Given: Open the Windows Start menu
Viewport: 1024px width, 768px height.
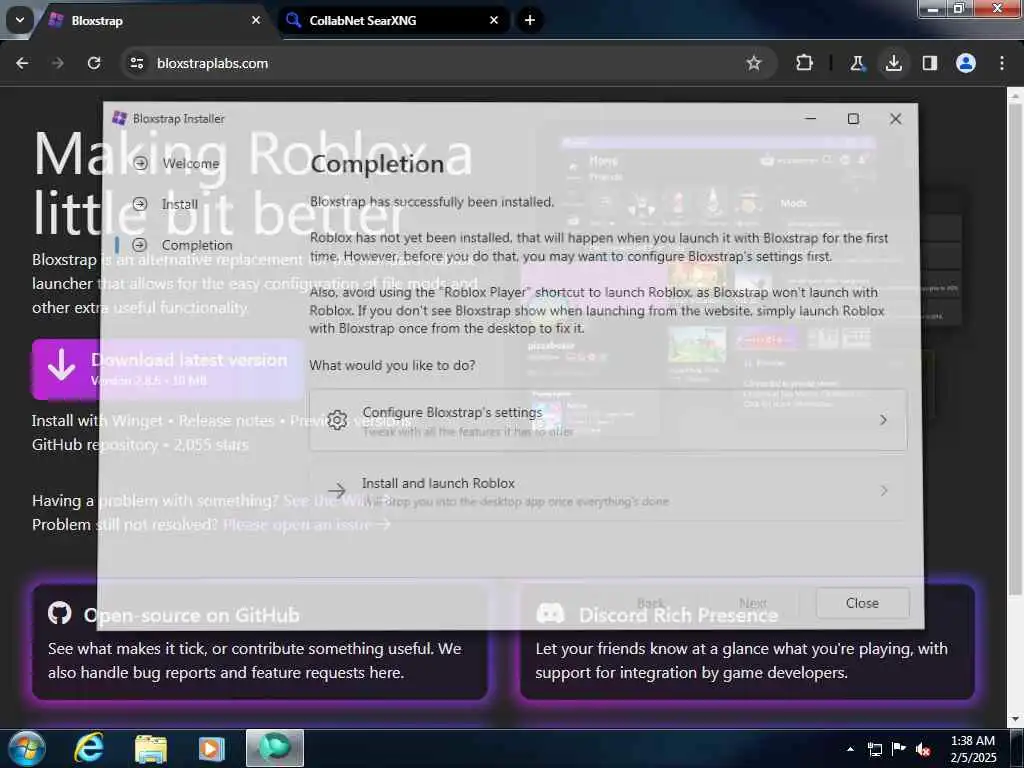Looking at the screenshot, I should 27,748.
